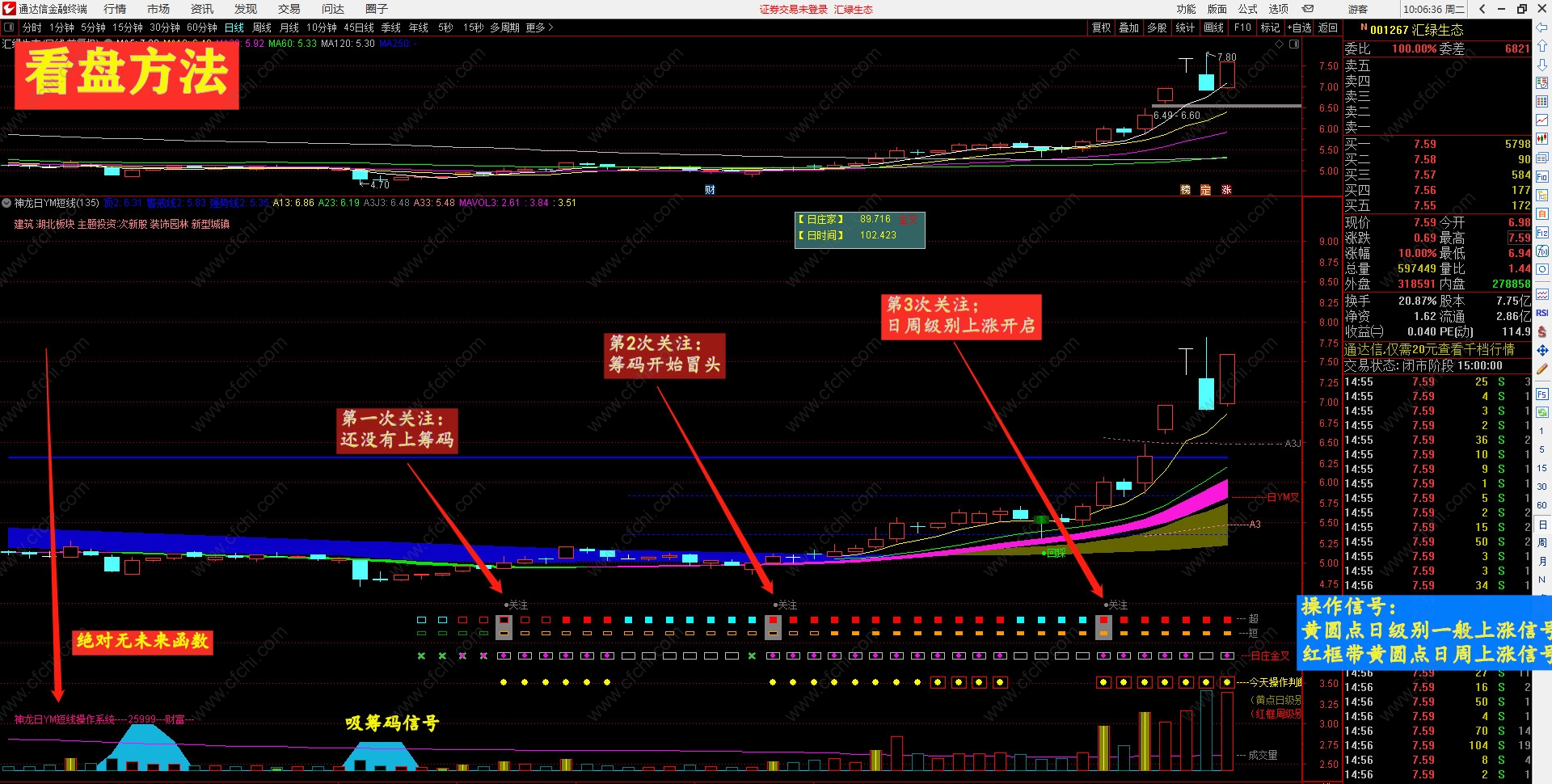
Task: Open the 叠加 overlay options
Action: (1128, 27)
